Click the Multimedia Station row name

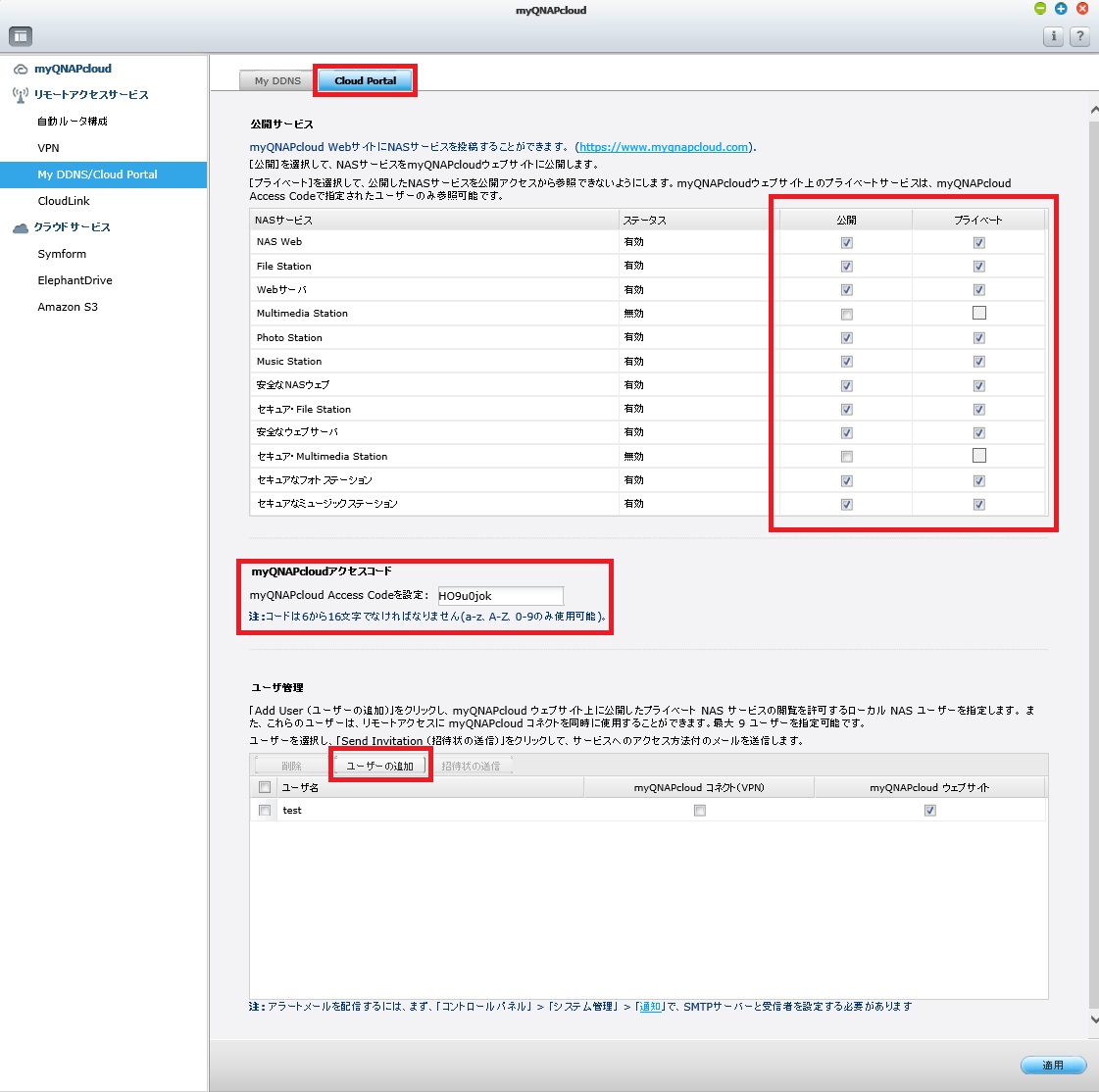(x=302, y=314)
